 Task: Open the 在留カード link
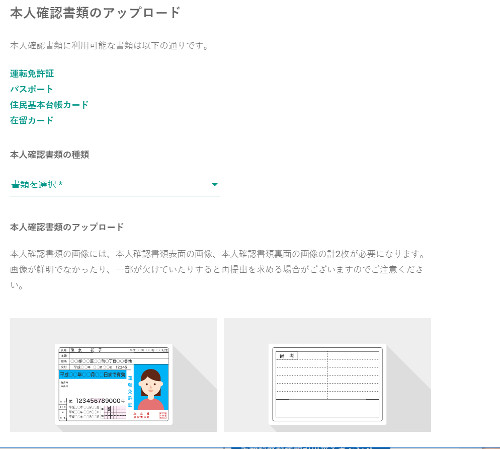[32, 120]
